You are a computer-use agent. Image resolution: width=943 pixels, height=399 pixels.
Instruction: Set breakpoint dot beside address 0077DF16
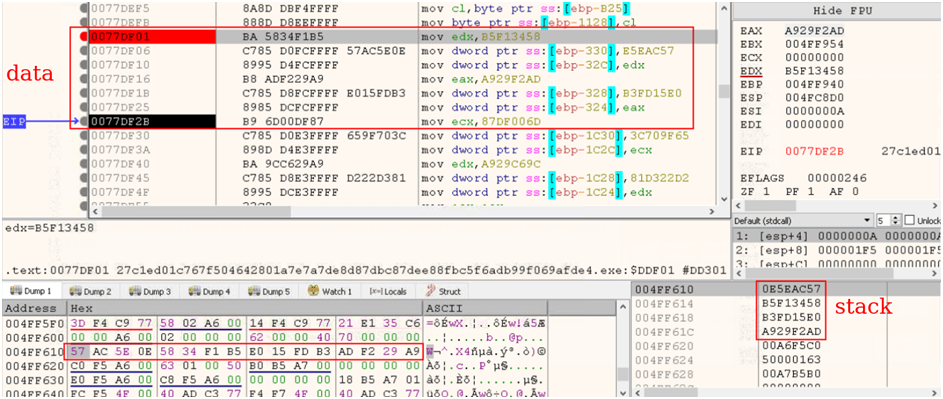tap(84, 79)
